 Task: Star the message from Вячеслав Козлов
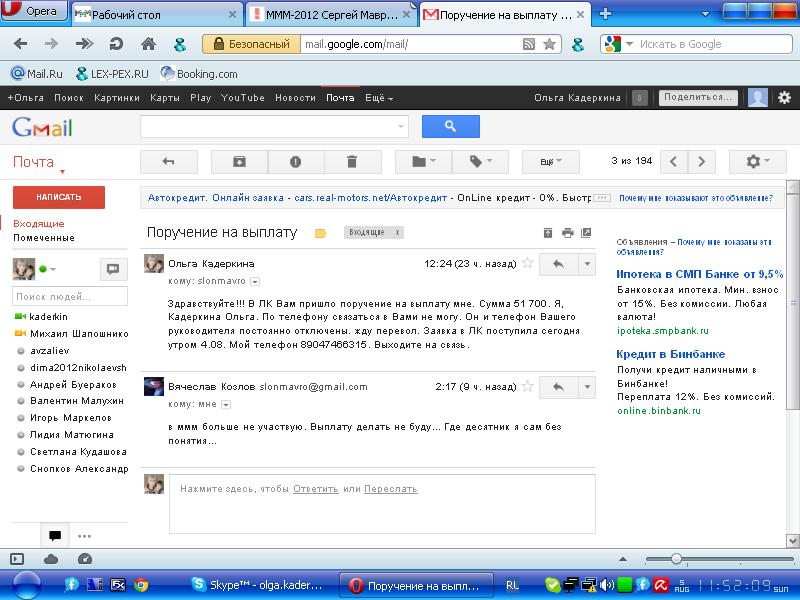click(528, 386)
